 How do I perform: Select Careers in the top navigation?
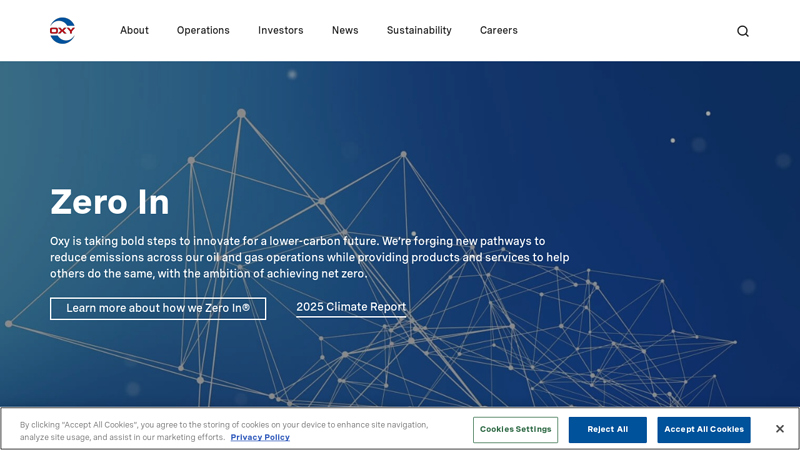[x=498, y=30]
